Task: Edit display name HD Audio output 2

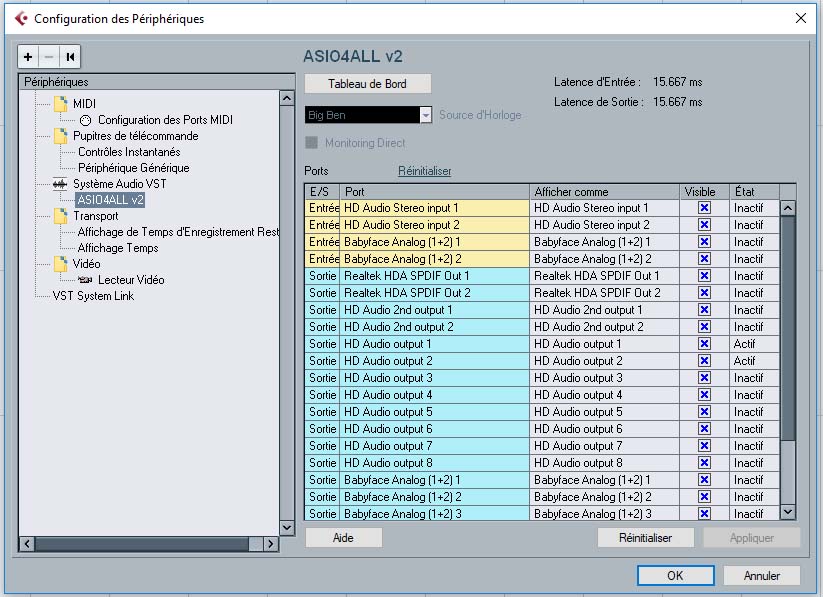Action: coord(605,361)
